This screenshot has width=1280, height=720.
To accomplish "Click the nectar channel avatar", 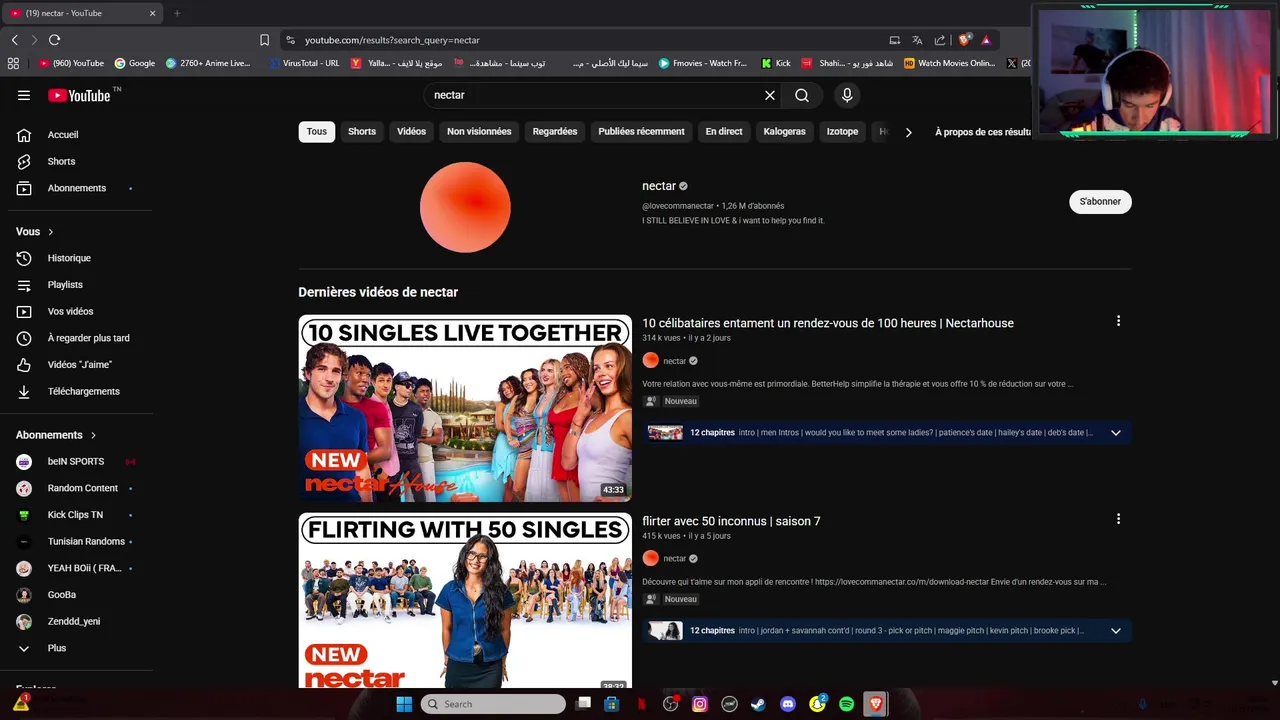I will (465, 207).
